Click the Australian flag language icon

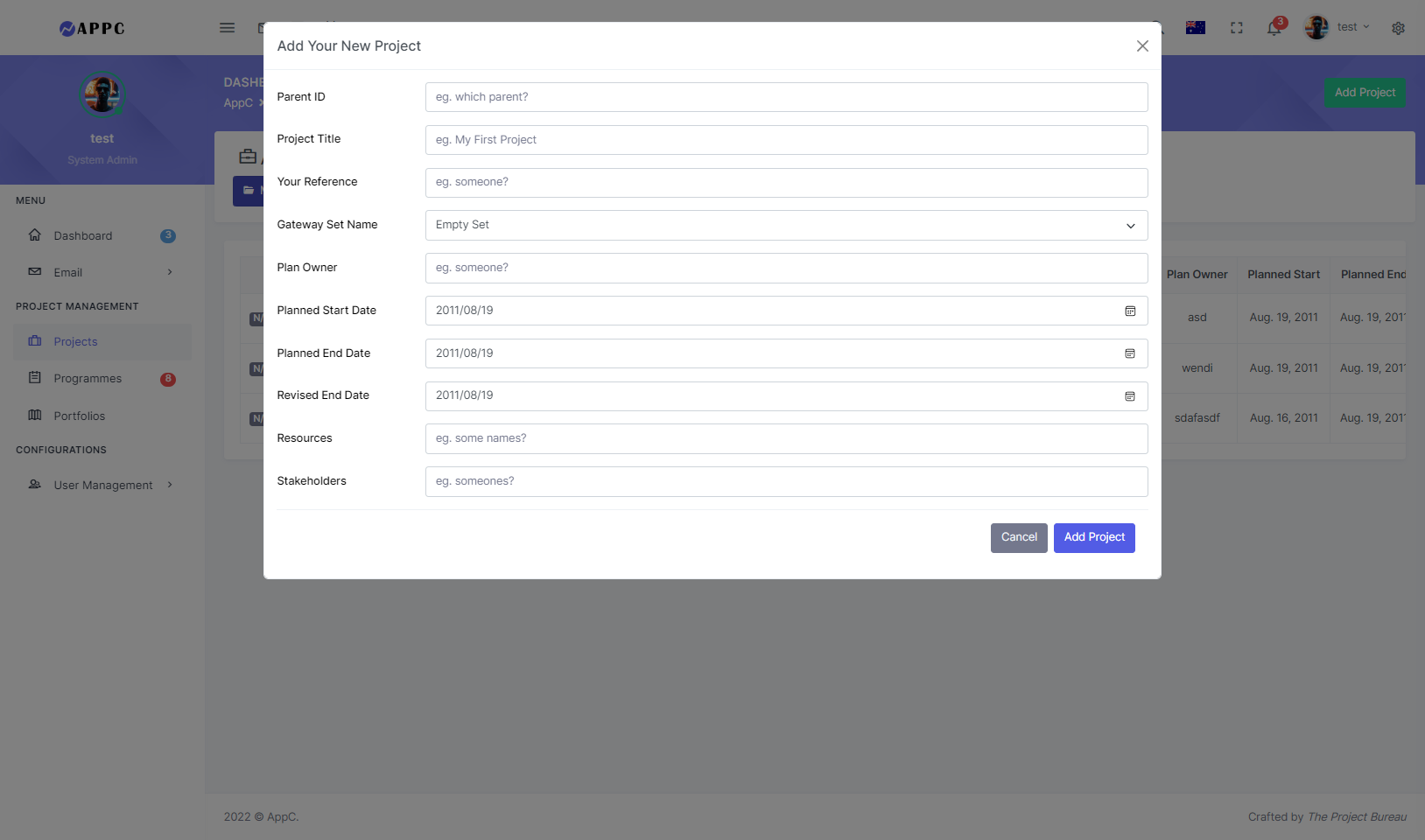coord(1195,28)
